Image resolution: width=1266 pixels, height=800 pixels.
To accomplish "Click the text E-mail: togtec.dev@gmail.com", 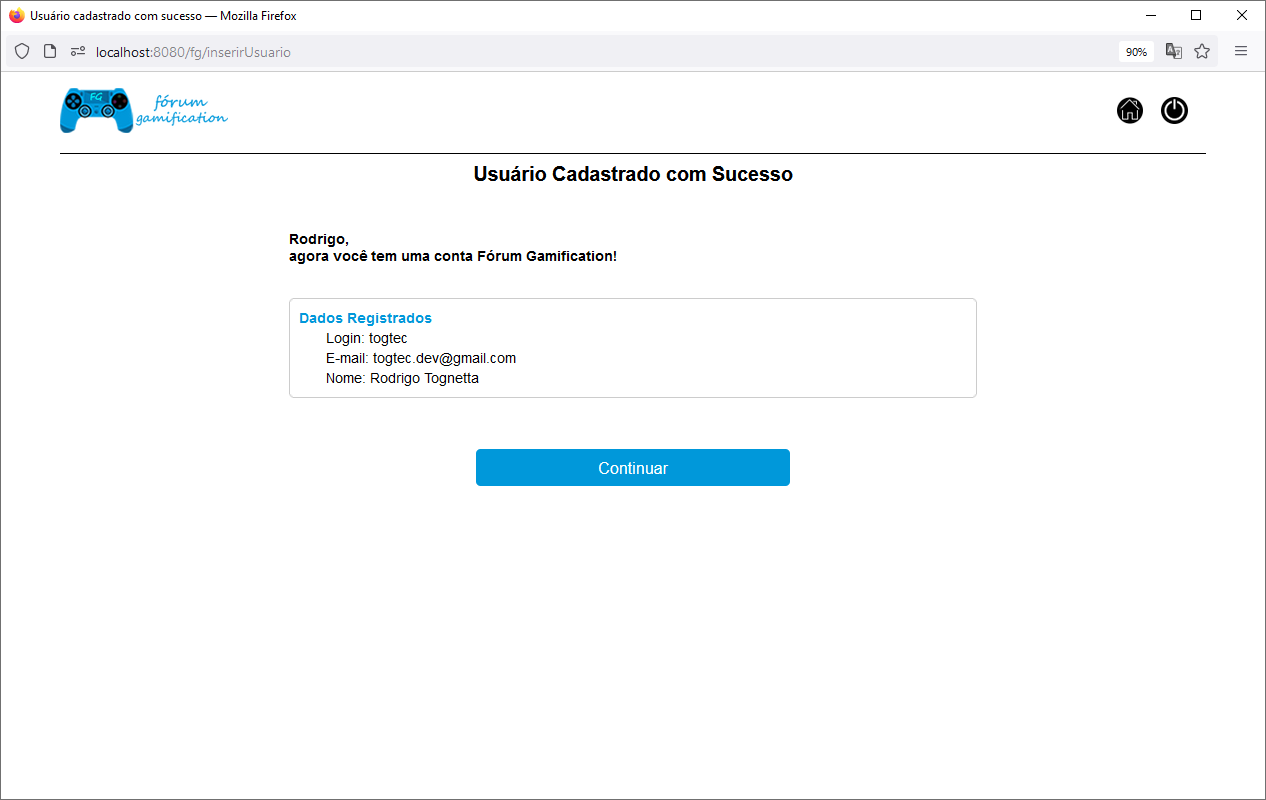I will [421, 358].
